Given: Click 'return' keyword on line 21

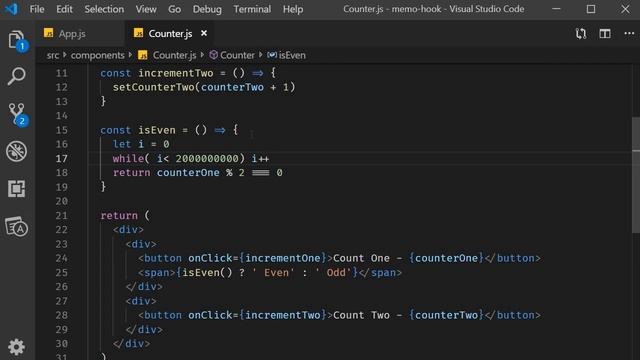Looking at the screenshot, I should pyautogui.click(x=119, y=215).
